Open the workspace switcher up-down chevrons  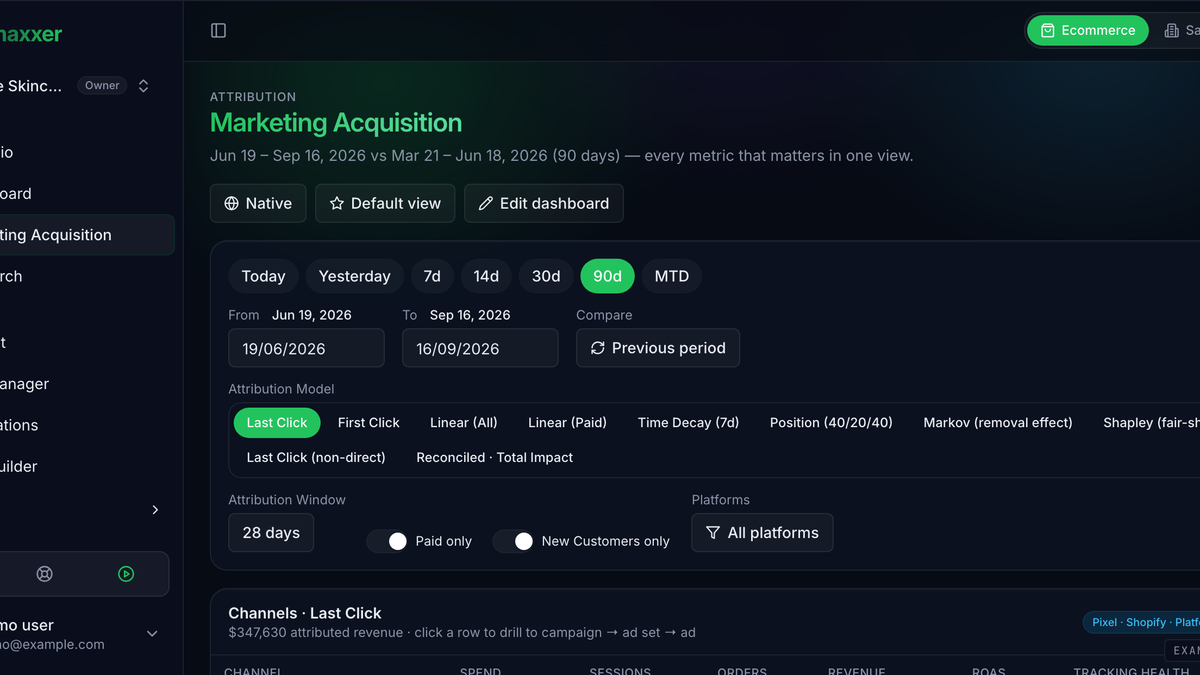click(x=143, y=86)
